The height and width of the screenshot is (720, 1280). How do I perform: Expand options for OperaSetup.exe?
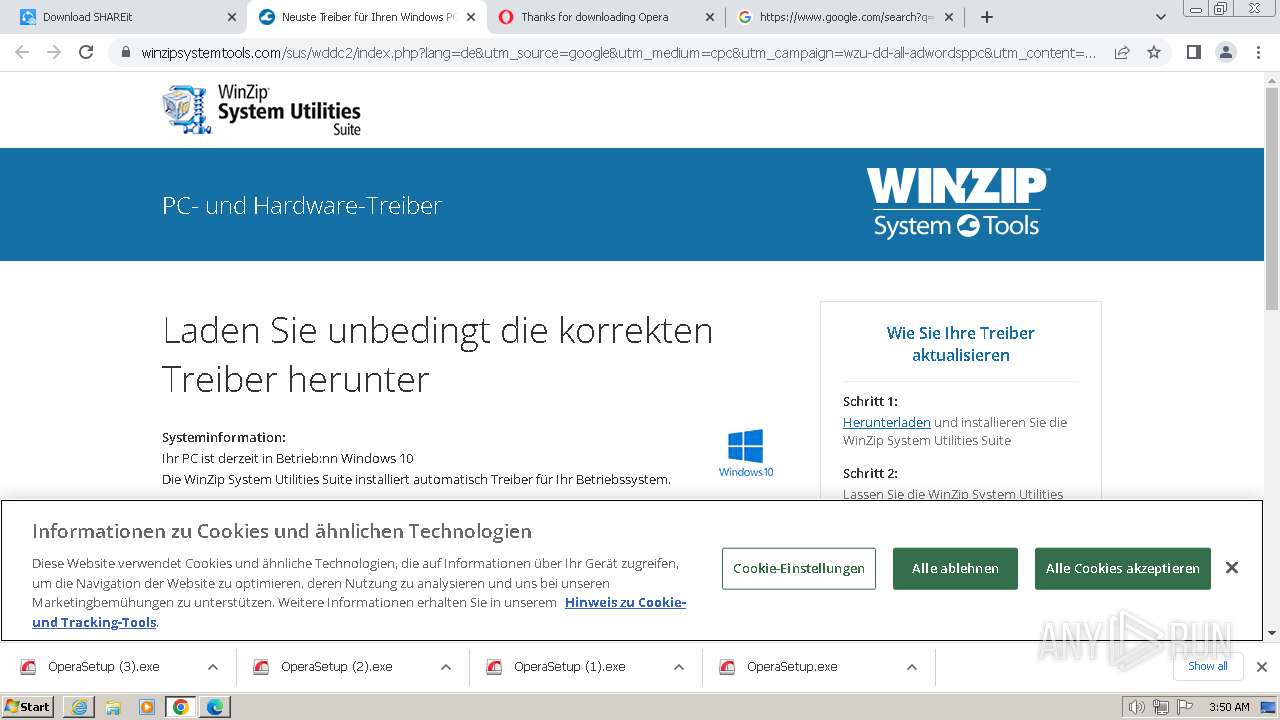coord(912,666)
